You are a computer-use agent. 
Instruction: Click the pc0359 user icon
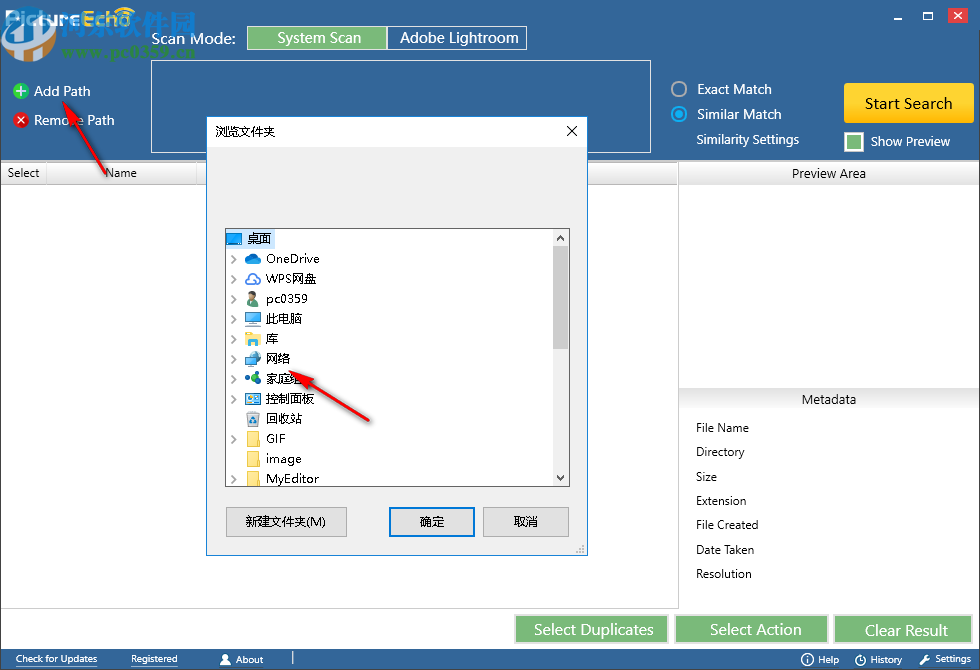coord(253,299)
